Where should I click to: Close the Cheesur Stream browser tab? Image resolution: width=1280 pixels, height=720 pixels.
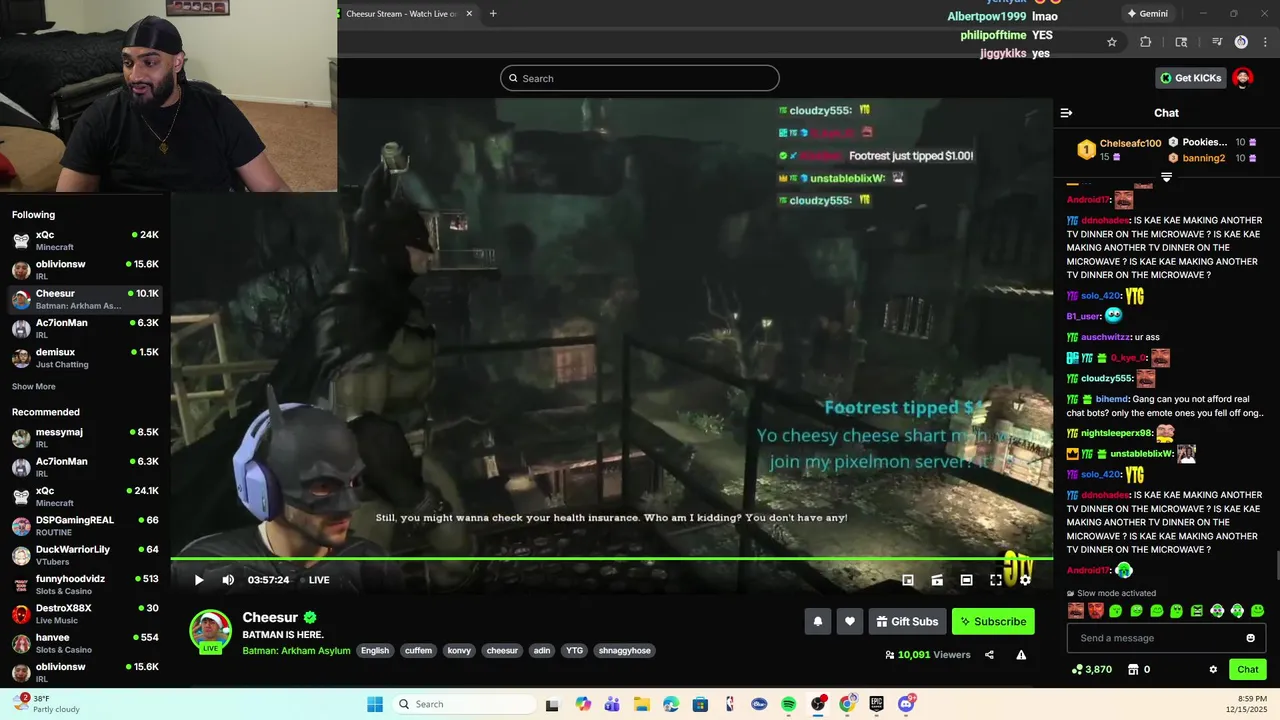(x=469, y=13)
